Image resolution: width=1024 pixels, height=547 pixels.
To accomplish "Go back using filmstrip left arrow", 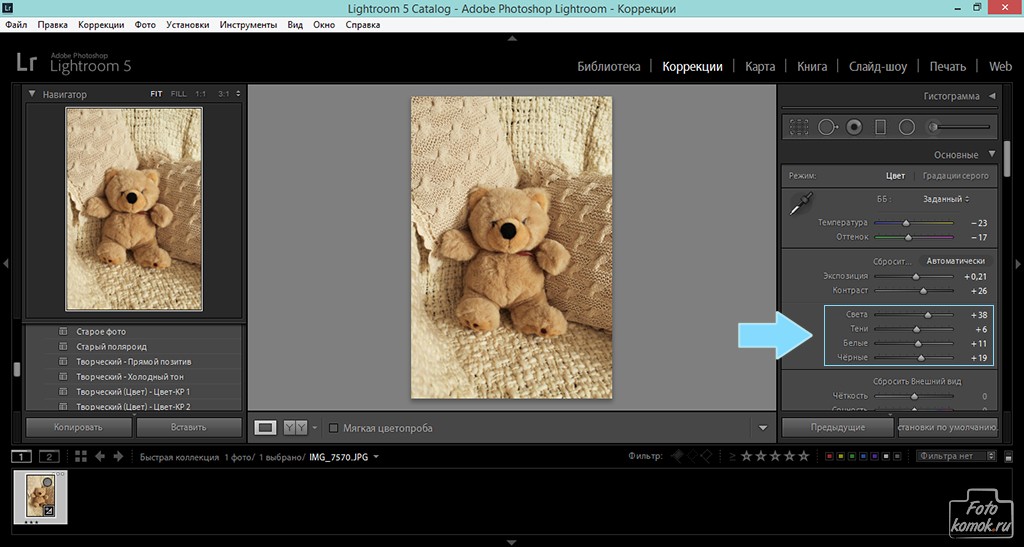I will tap(100, 456).
